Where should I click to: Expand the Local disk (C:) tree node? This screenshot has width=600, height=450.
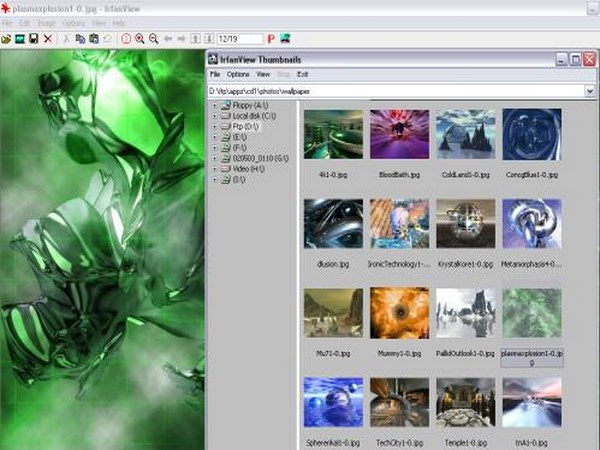tap(214, 116)
